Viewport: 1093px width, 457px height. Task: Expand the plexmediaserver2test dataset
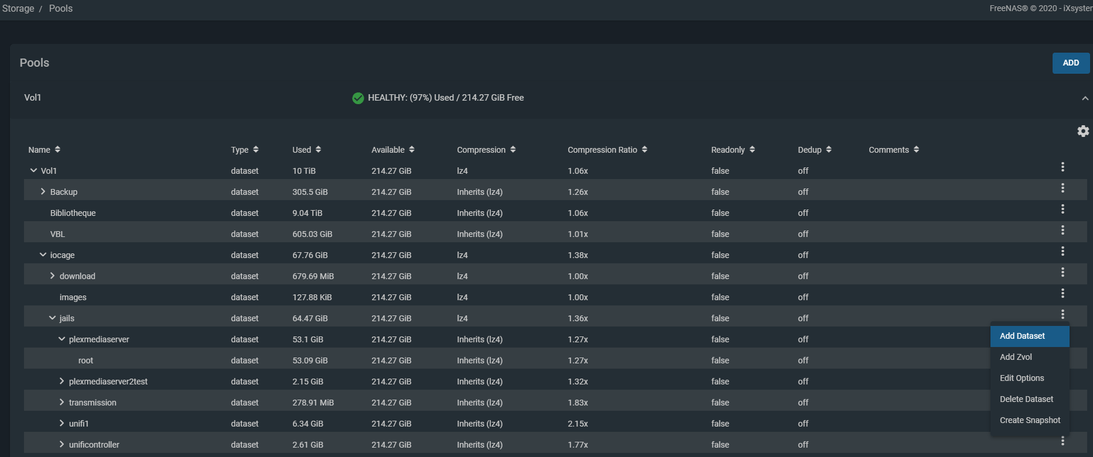62,381
